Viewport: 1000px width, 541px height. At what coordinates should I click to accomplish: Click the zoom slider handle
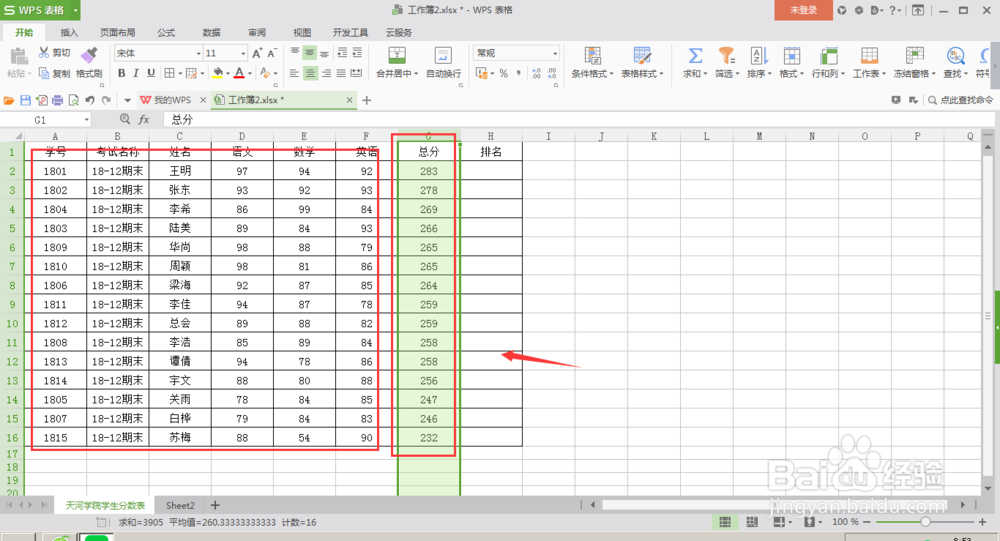[x=925, y=522]
